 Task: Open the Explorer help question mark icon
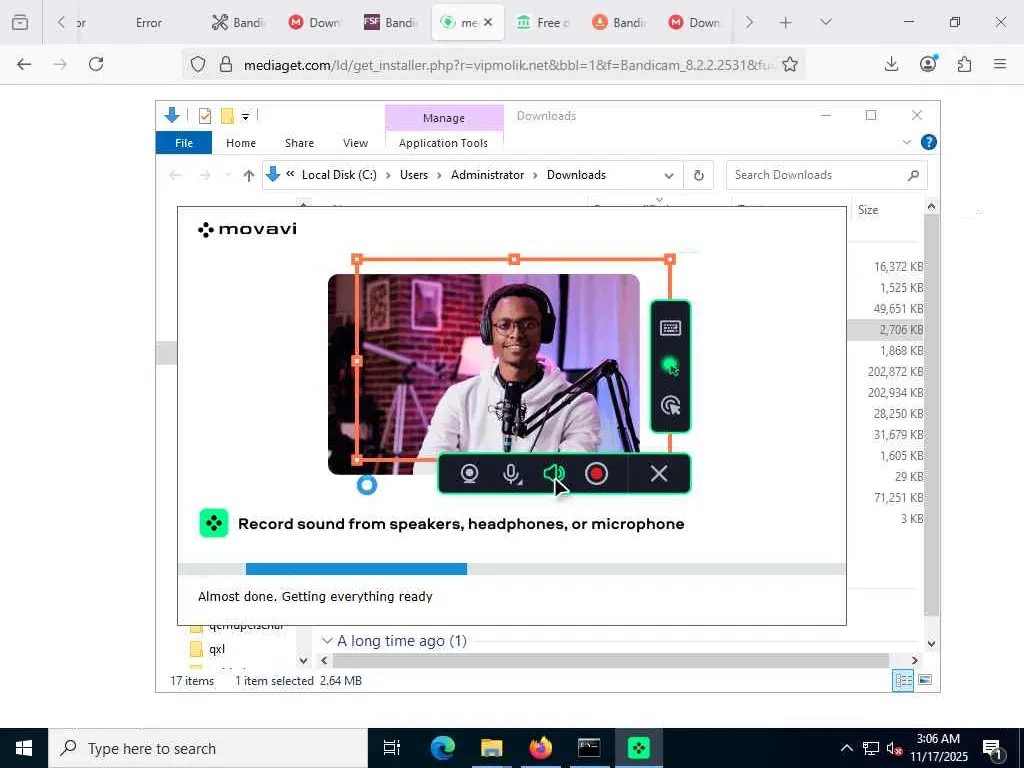(x=928, y=142)
